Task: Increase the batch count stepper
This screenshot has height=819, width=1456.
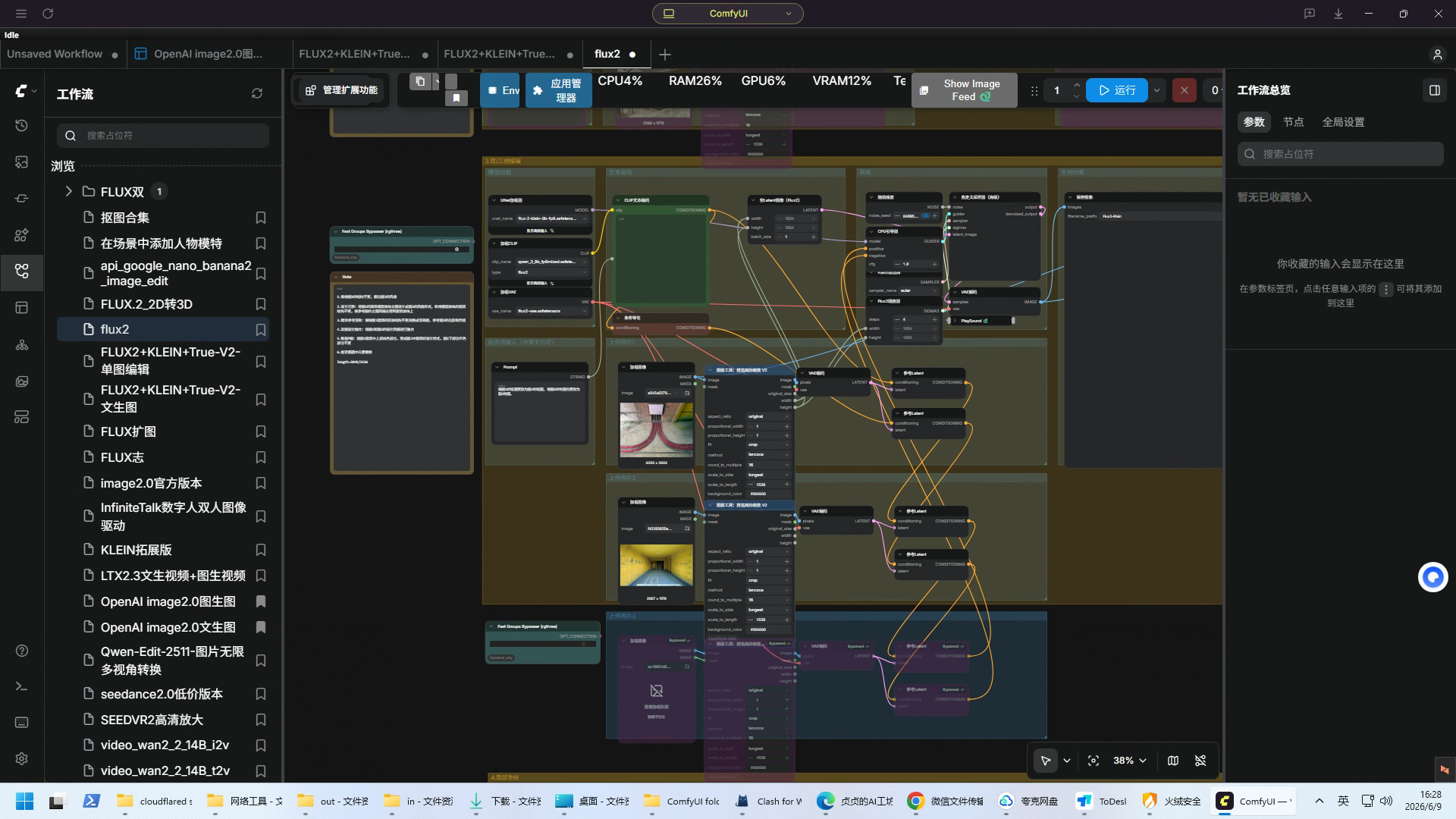Action: pyautogui.click(x=1076, y=84)
